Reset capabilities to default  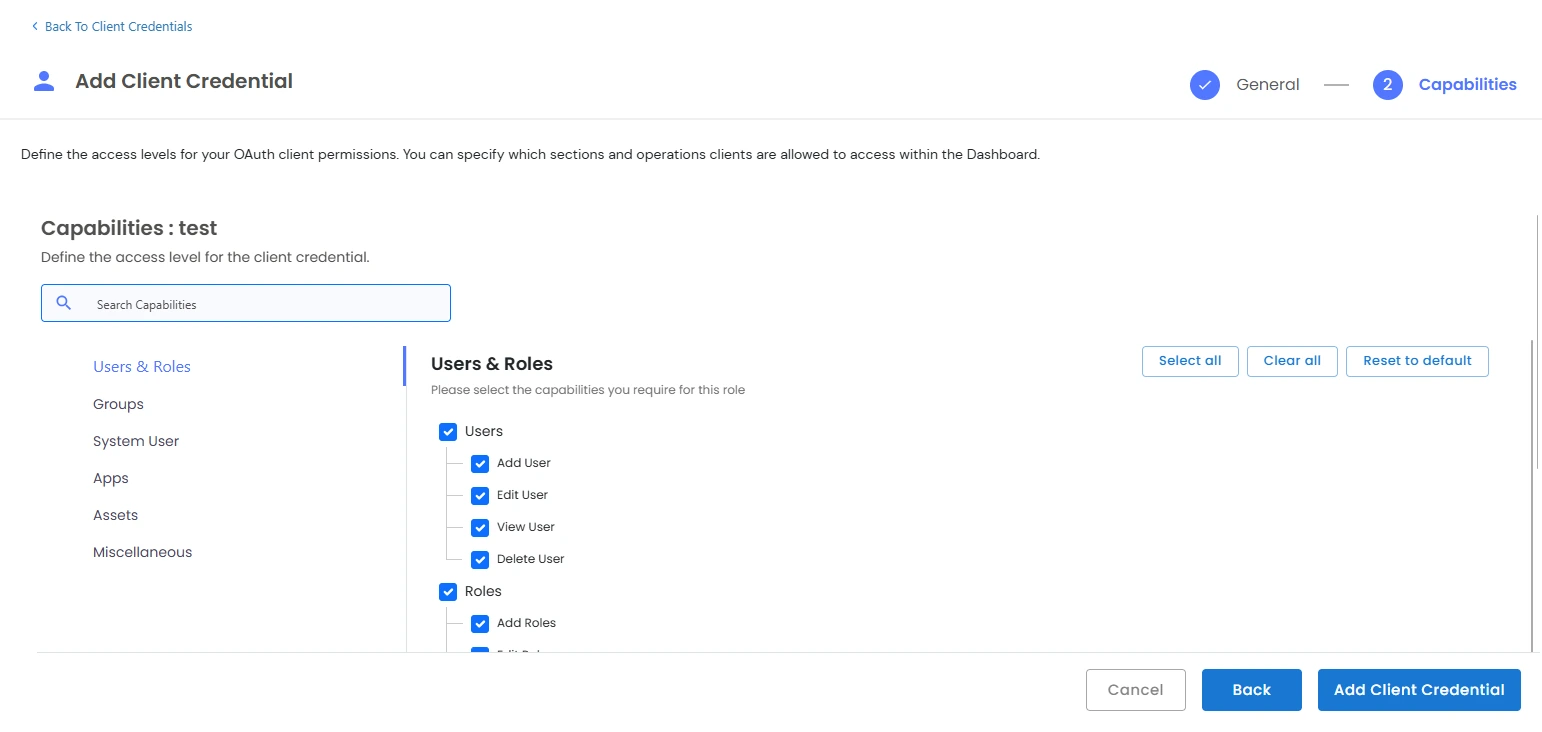(1417, 361)
